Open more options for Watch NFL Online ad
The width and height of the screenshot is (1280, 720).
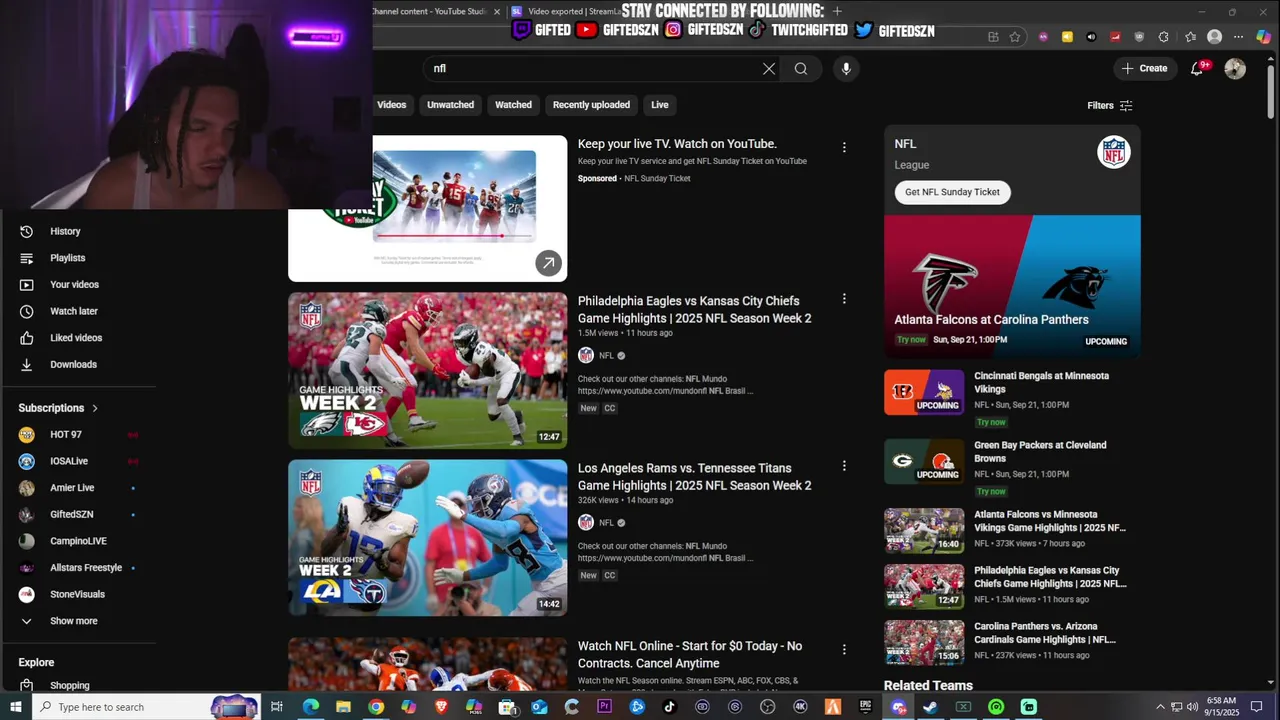844,649
